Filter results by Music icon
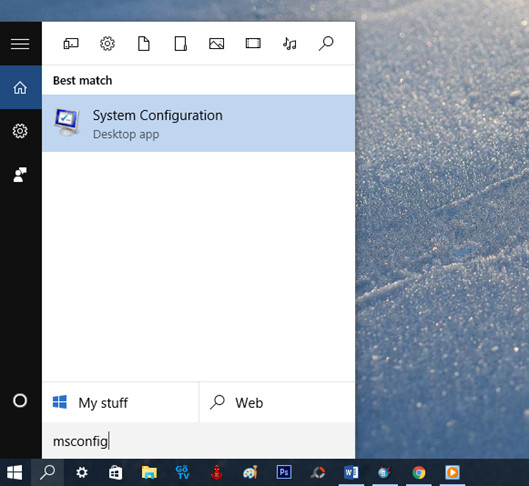The width and height of the screenshot is (529, 486). [289, 44]
